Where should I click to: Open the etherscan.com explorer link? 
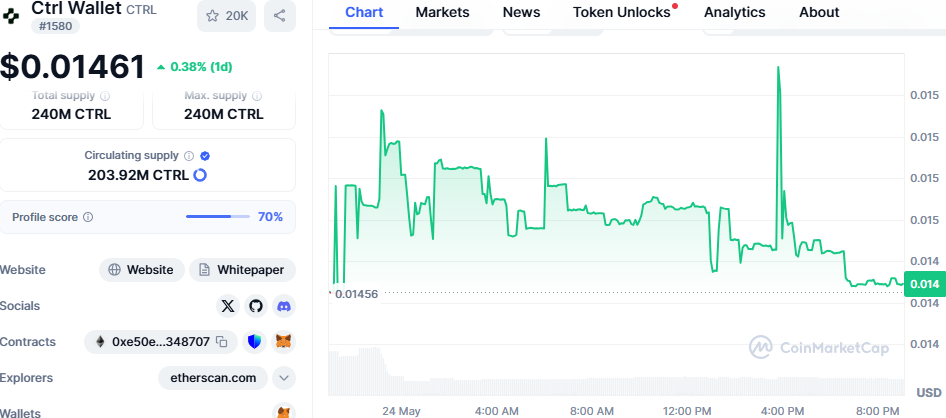[213, 378]
